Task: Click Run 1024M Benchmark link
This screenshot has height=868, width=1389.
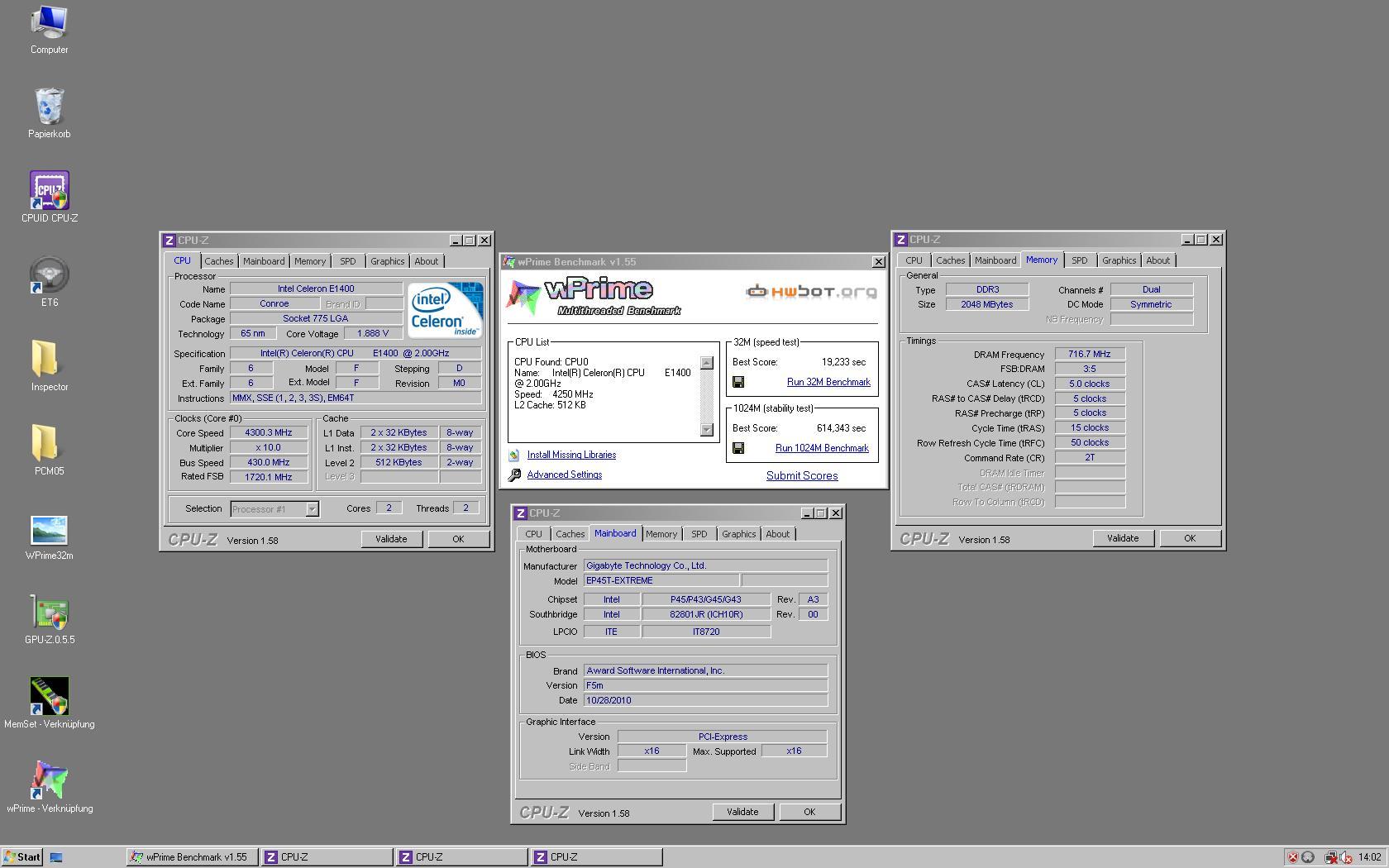Action: [822, 448]
